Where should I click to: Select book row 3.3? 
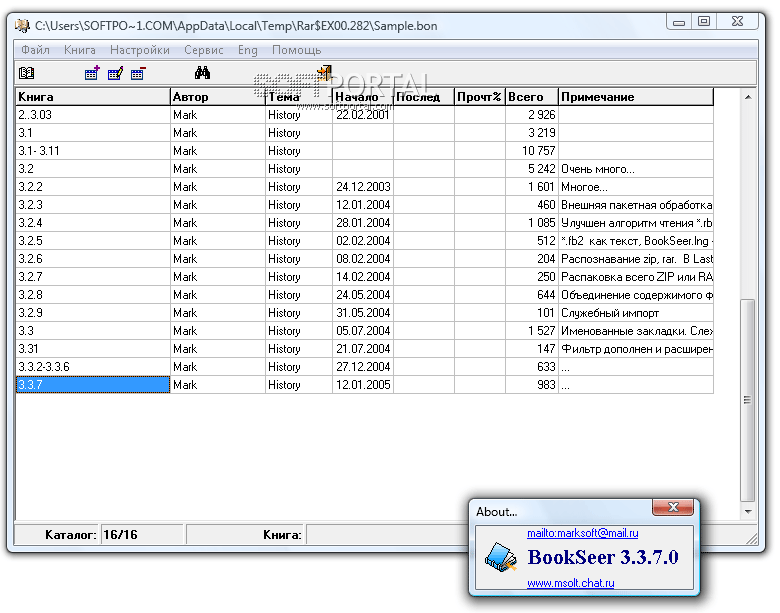[365, 331]
